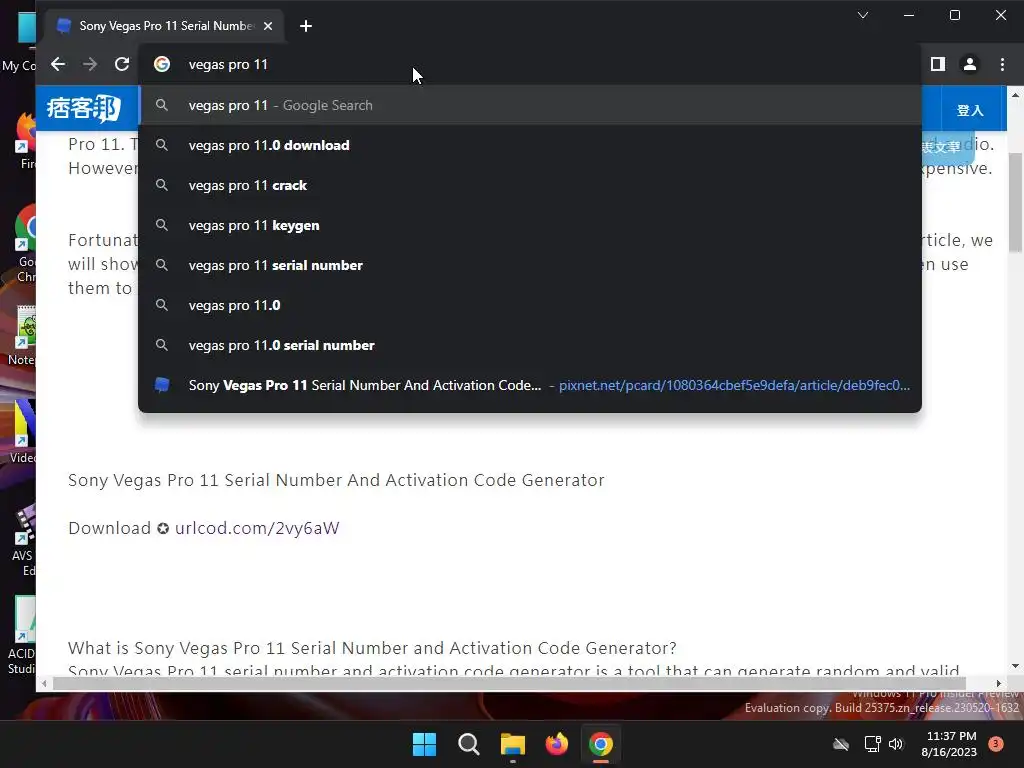Choose 'vegas pro 11 crack' suggestion
Image resolution: width=1024 pixels, height=768 pixels.
(x=530, y=185)
